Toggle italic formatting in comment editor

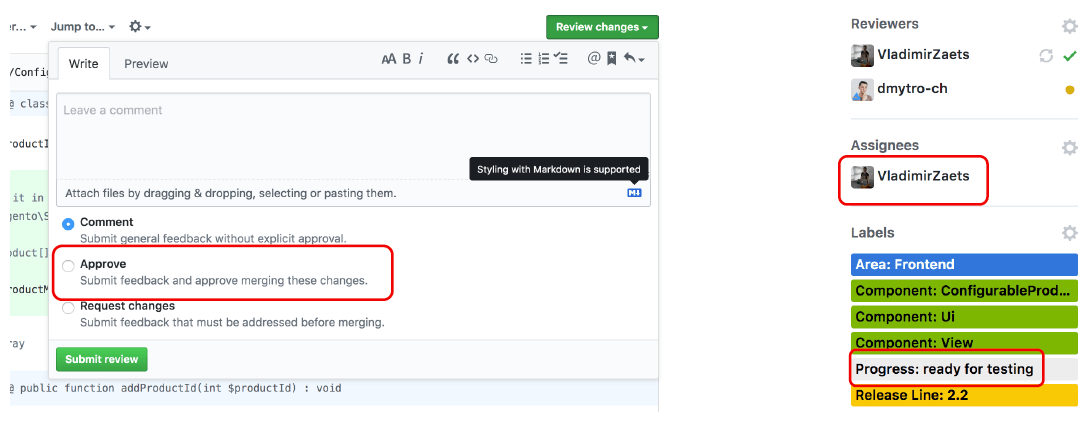(421, 59)
